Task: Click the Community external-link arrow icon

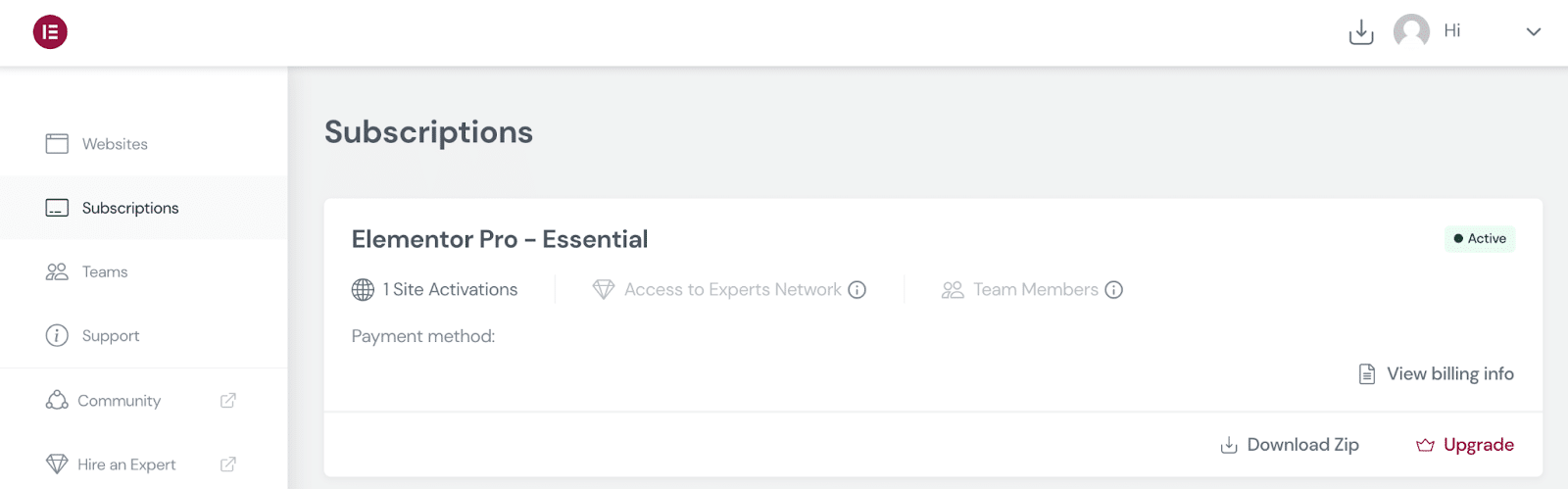Action: 228,400
